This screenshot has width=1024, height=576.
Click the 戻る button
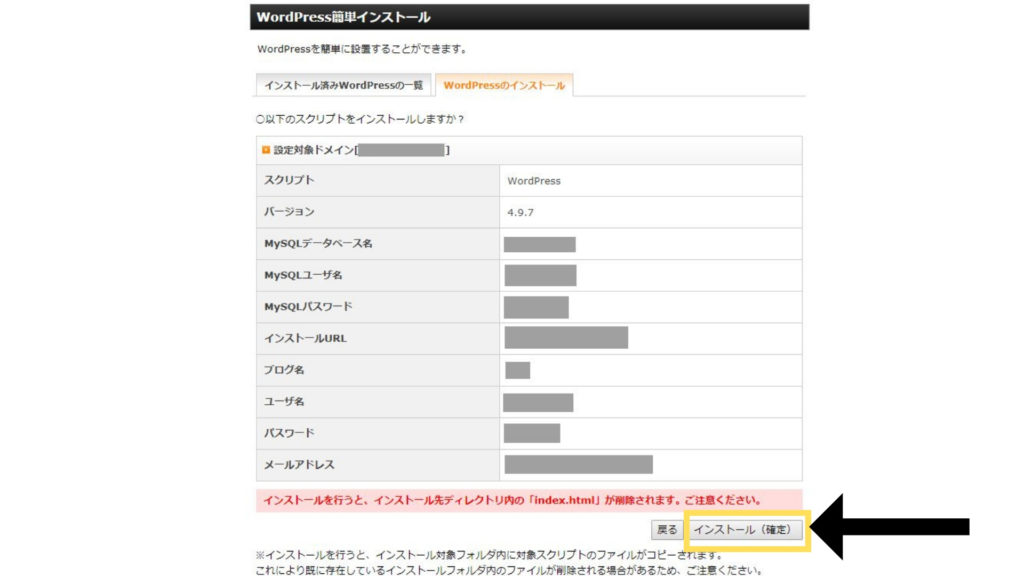(667, 530)
